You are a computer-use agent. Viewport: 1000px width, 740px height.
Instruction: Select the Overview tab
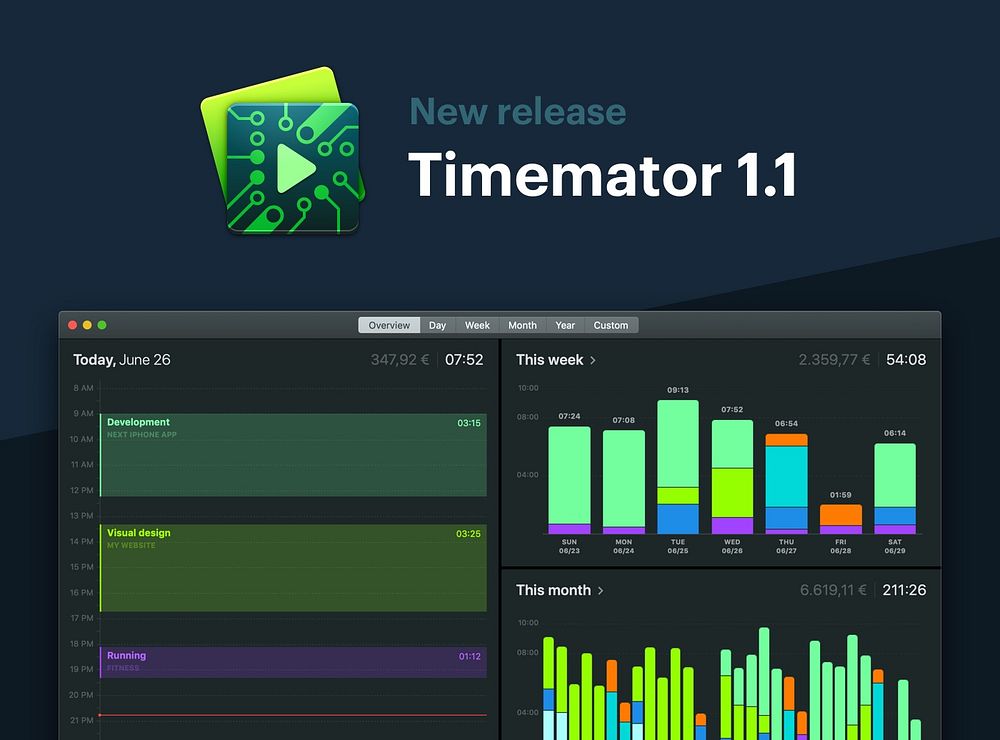click(389, 325)
